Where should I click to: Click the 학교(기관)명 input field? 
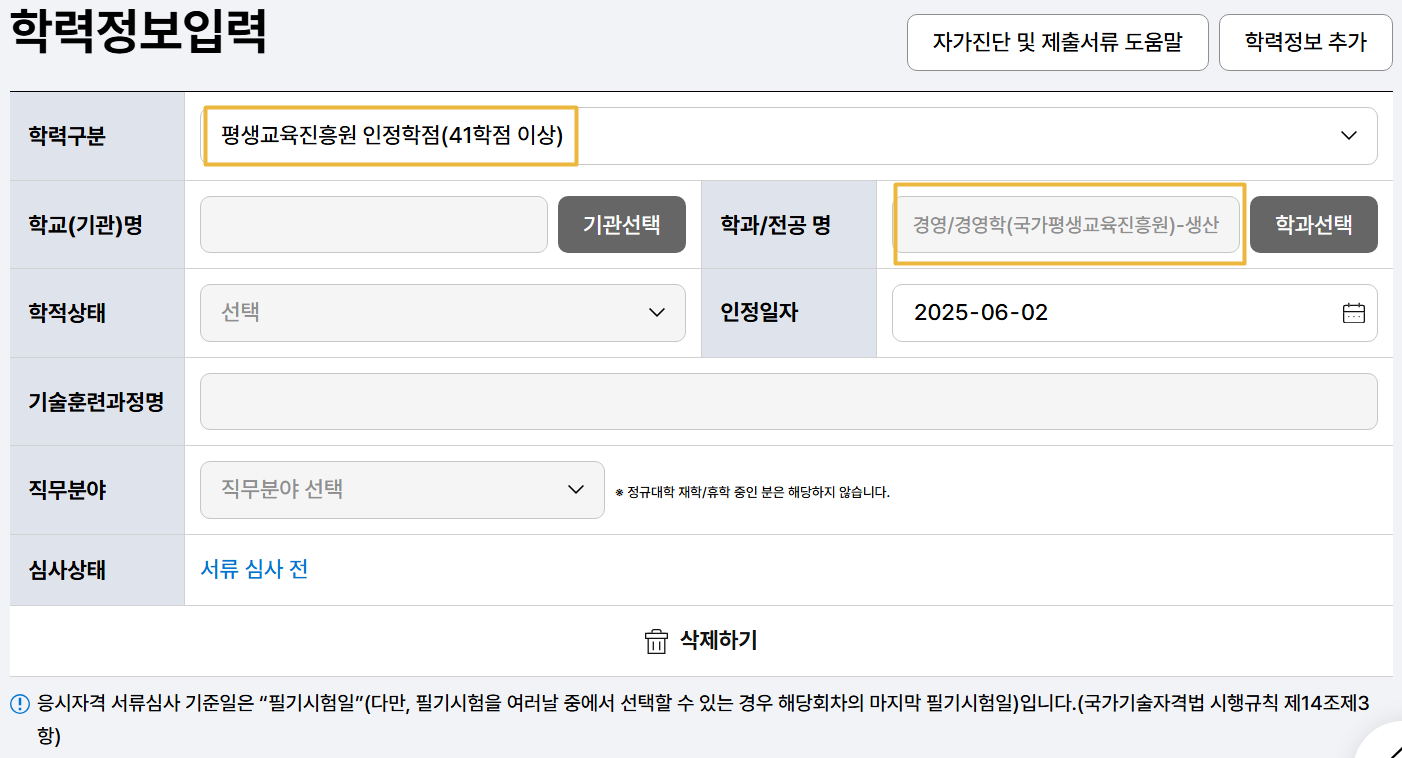pyautogui.click(x=374, y=225)
